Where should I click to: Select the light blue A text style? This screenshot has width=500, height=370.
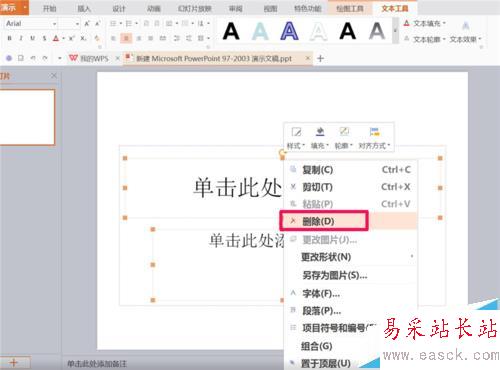point(260,31)
